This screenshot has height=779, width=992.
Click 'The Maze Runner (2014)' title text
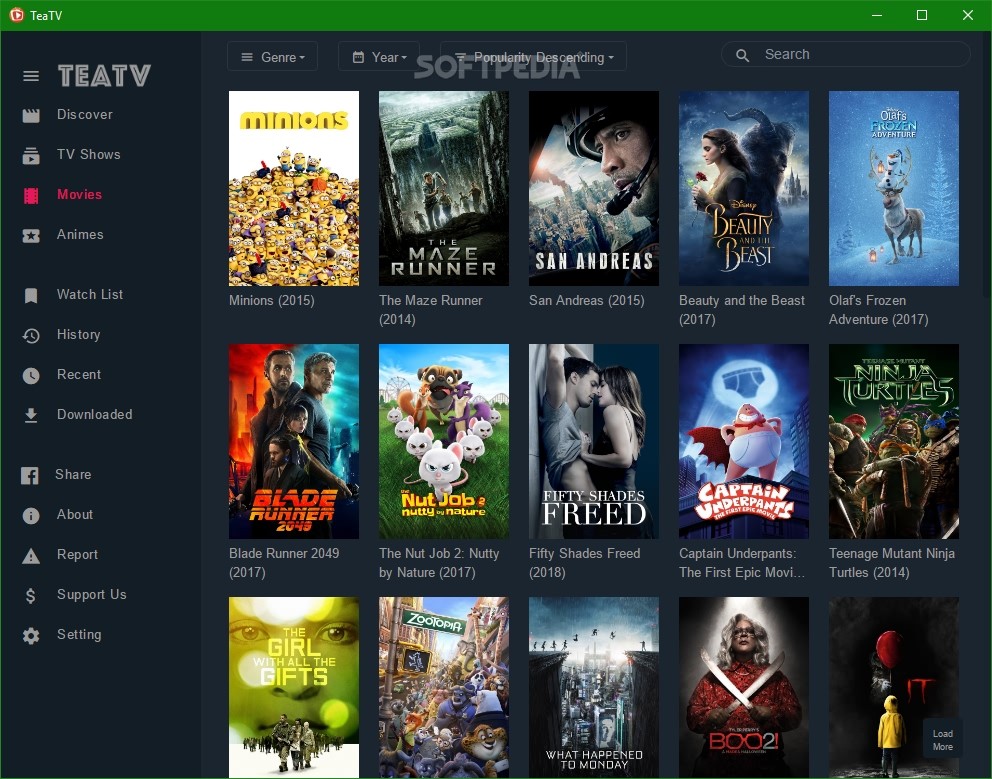point(431,310)
